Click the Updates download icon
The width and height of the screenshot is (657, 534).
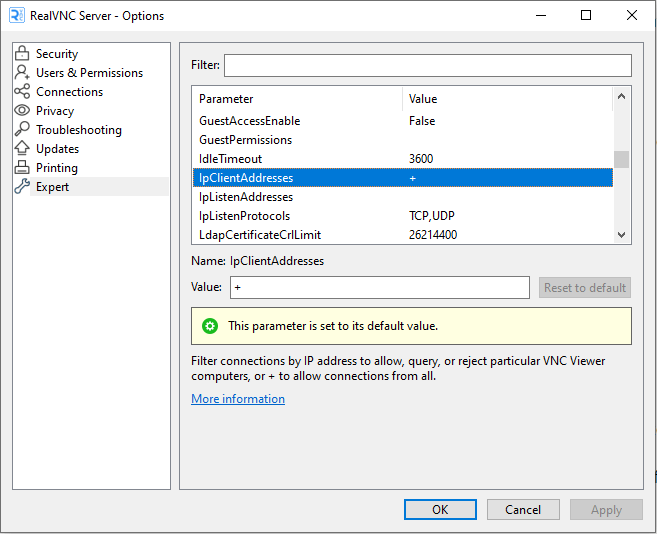tap(22, 149)
